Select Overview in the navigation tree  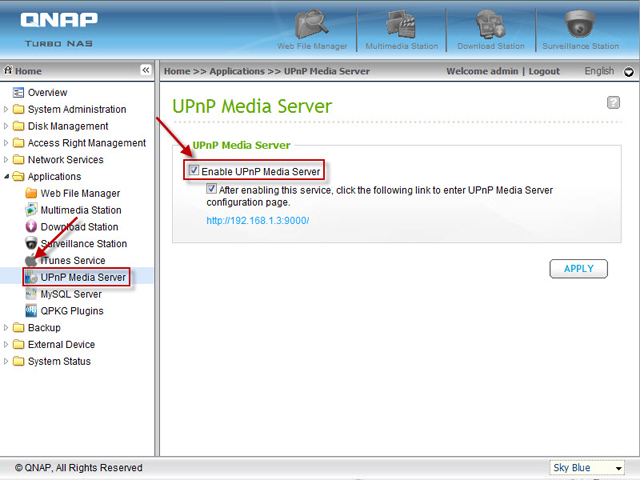coord(47,93)
